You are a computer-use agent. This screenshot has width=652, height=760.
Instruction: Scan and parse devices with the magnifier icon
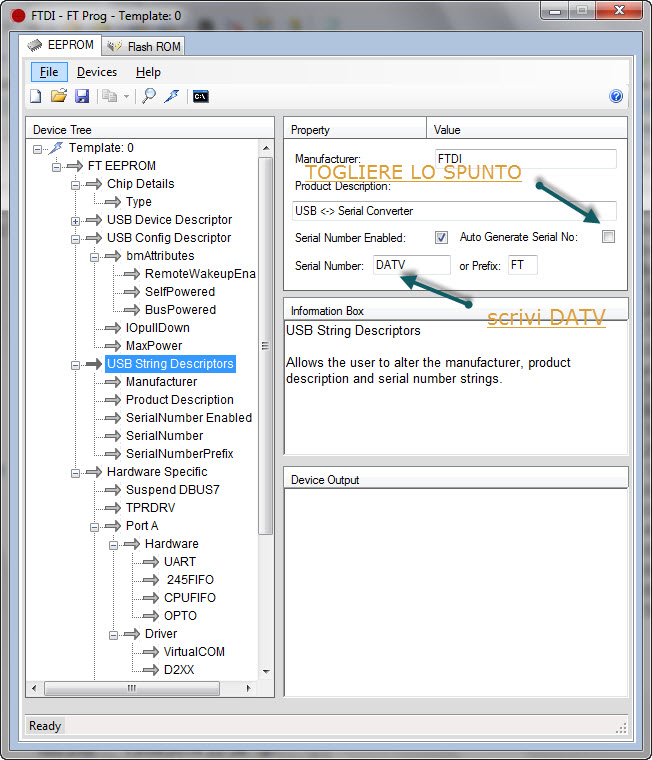149,96
